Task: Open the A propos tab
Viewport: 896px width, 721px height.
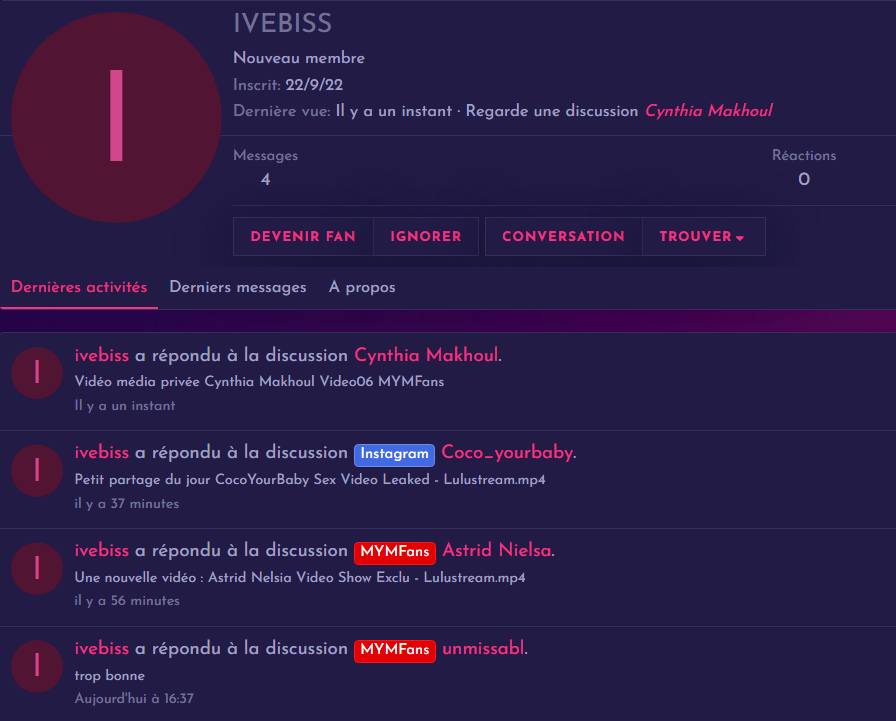Action: (362, 288)
